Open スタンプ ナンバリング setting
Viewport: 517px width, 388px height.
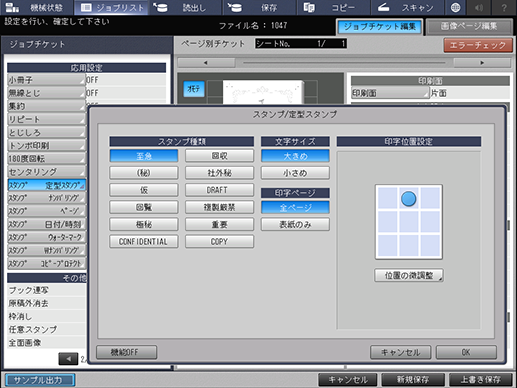click(x=46, y=198)
